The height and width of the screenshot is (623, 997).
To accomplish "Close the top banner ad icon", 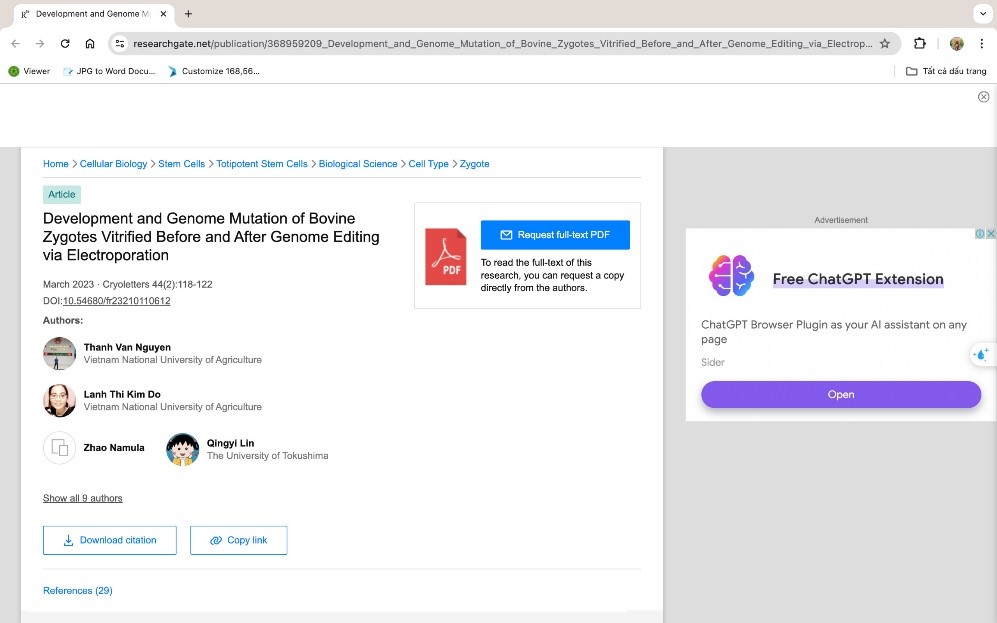I will pos(983,97).
